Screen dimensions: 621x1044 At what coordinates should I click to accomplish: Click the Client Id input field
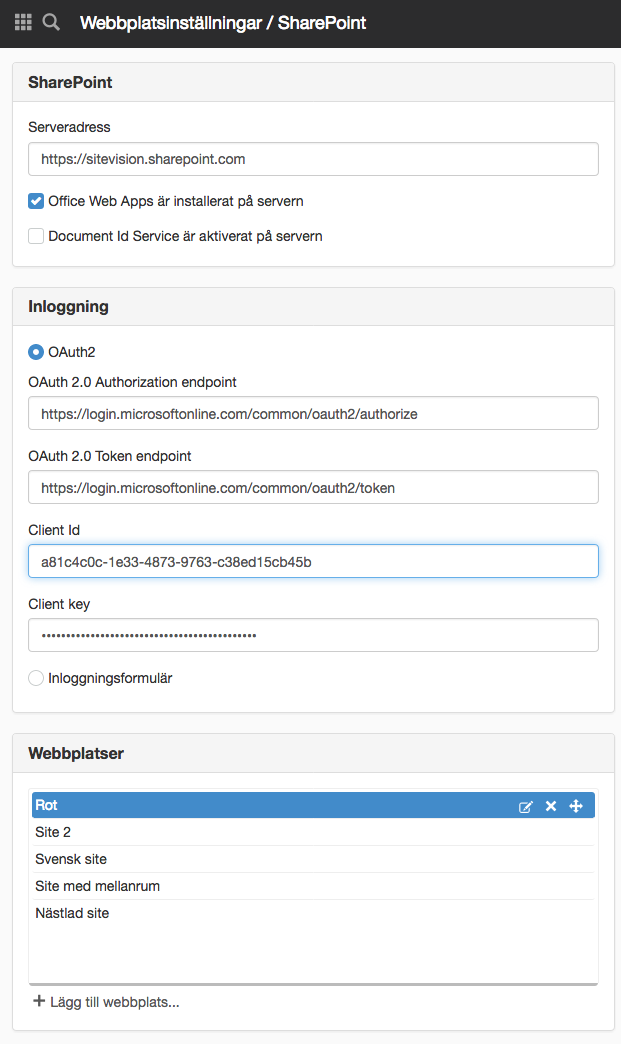[x=313, y=561]
